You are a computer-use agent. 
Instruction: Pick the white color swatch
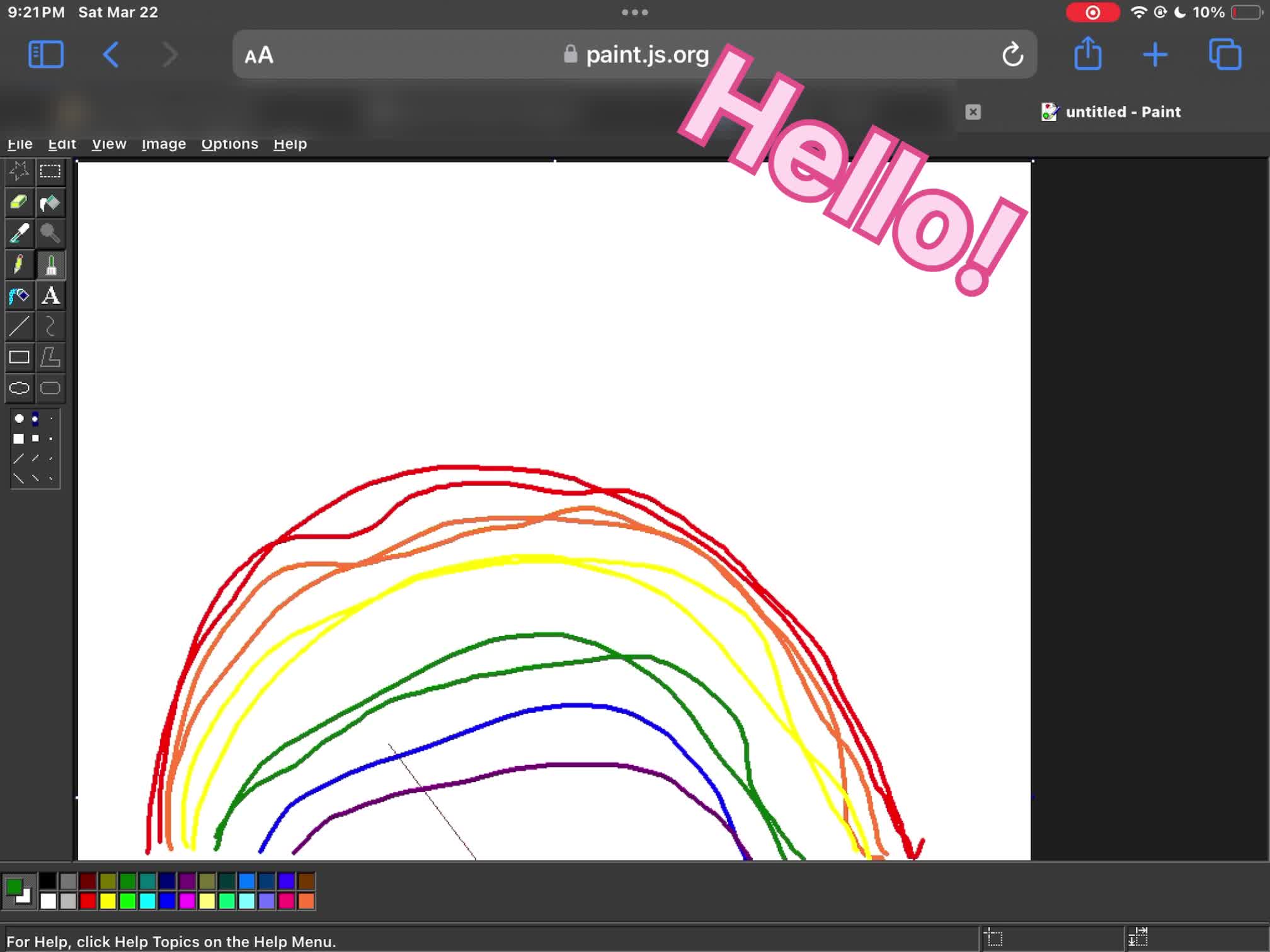click(48, 901)
